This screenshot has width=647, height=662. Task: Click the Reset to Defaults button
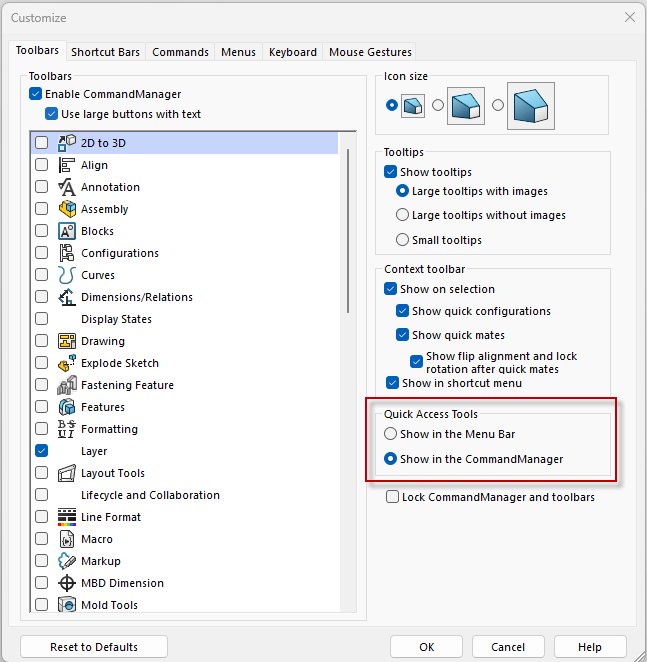click(x=94, y=647)
